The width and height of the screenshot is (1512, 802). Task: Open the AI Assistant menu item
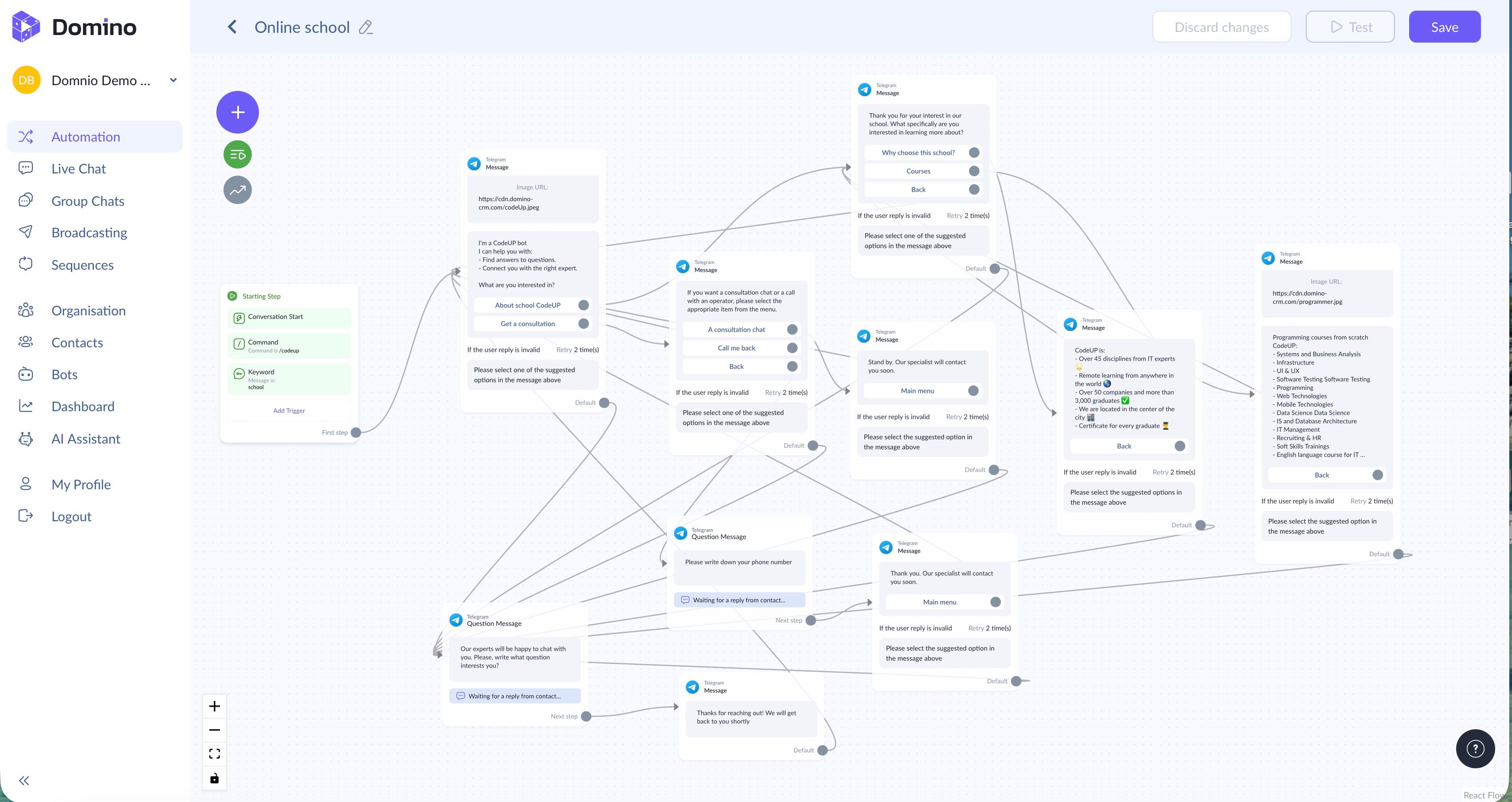(x=86, y=439)
